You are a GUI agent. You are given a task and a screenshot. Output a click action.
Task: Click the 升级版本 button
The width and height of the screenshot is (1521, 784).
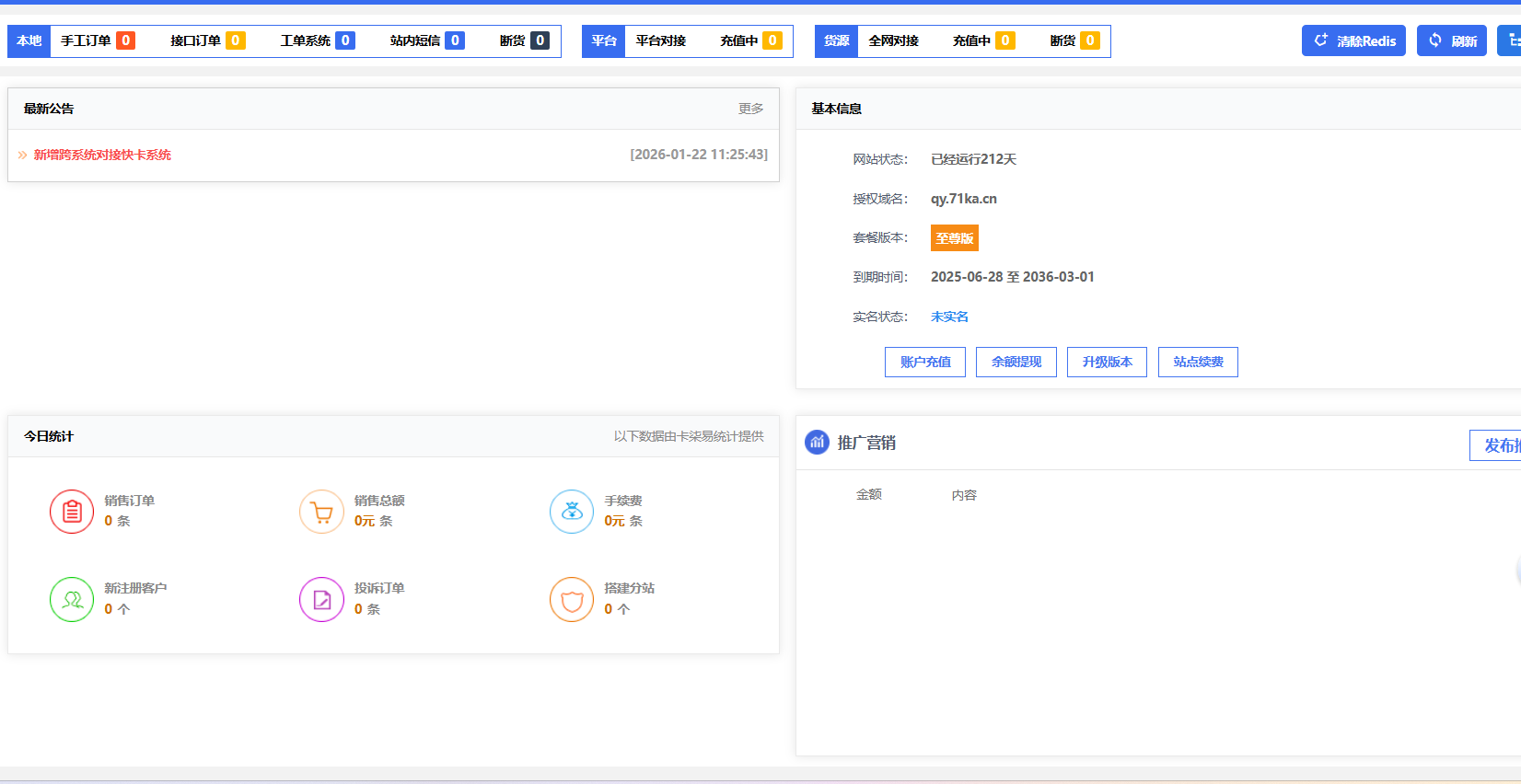point(1107,362)
